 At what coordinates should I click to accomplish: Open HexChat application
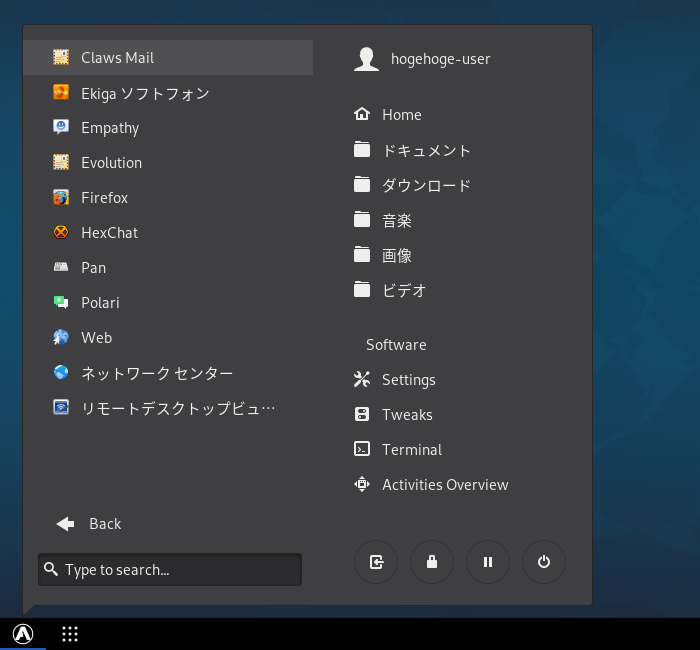click(168, 232)
